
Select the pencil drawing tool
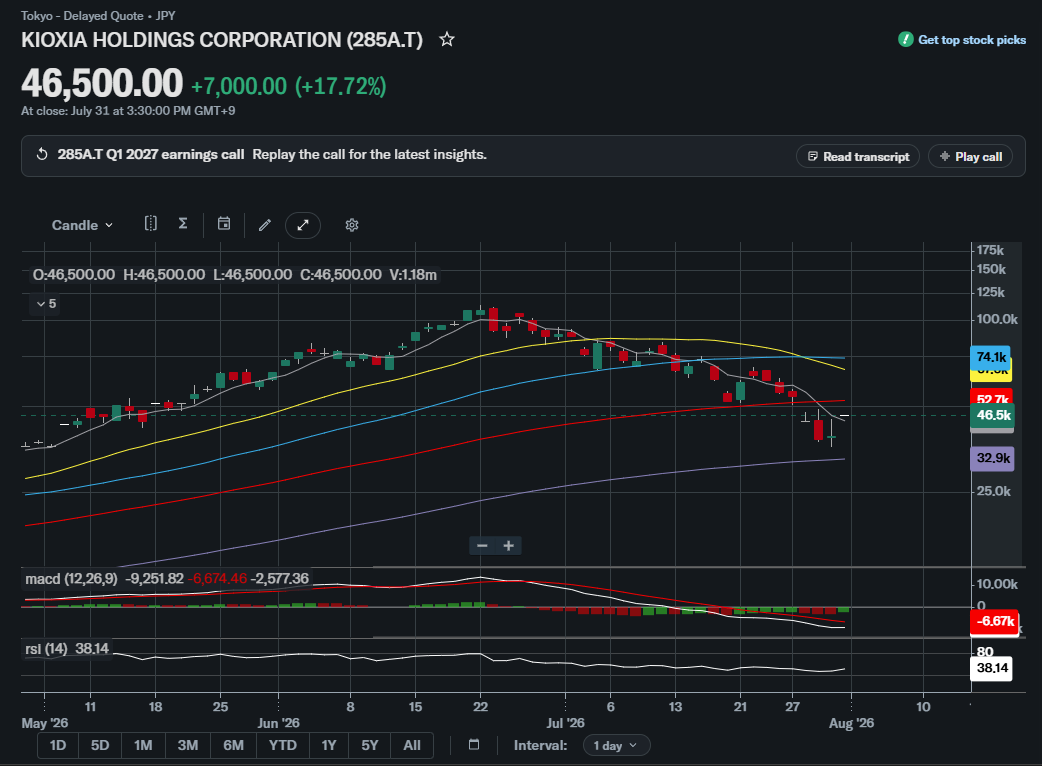tap(264, 225)
